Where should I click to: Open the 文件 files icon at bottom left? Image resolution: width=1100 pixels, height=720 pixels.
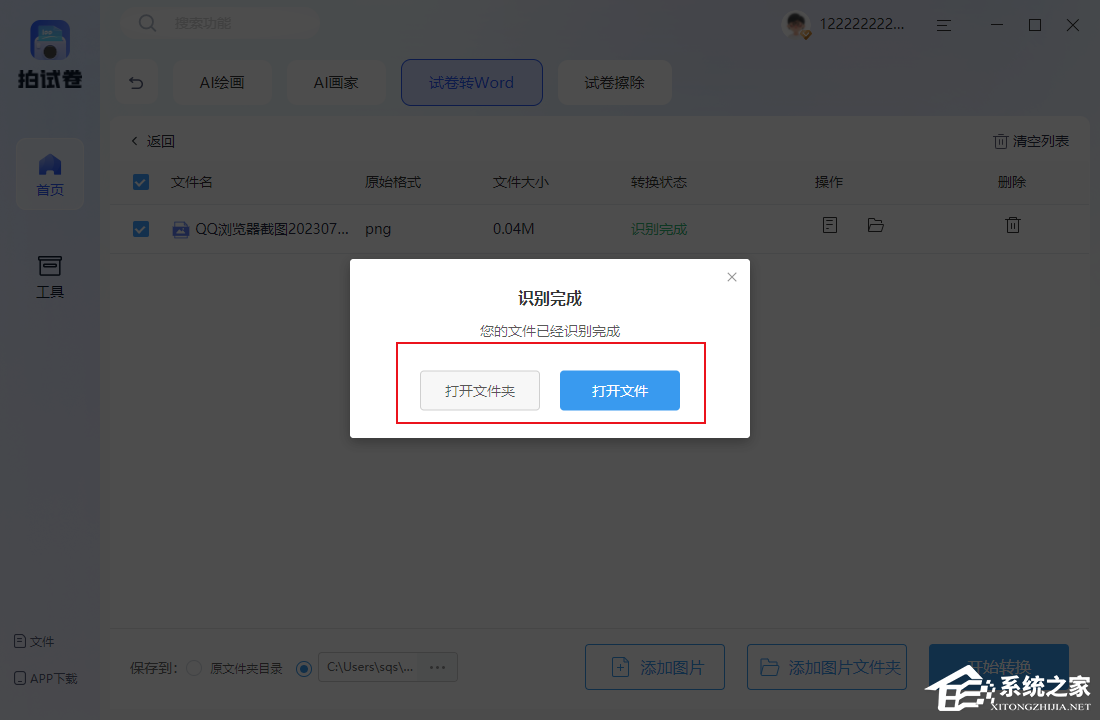pyautogui.click(x=21, y=641)
